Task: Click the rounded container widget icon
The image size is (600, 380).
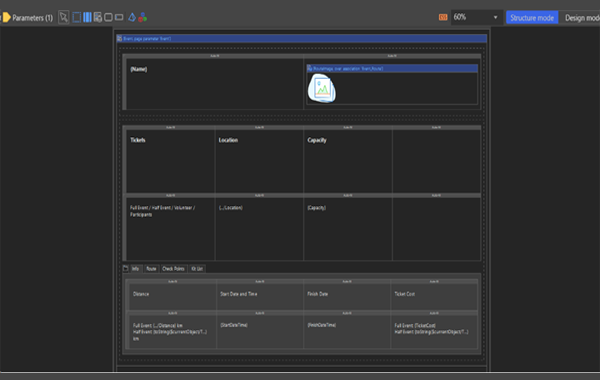Action: [108, 17]
